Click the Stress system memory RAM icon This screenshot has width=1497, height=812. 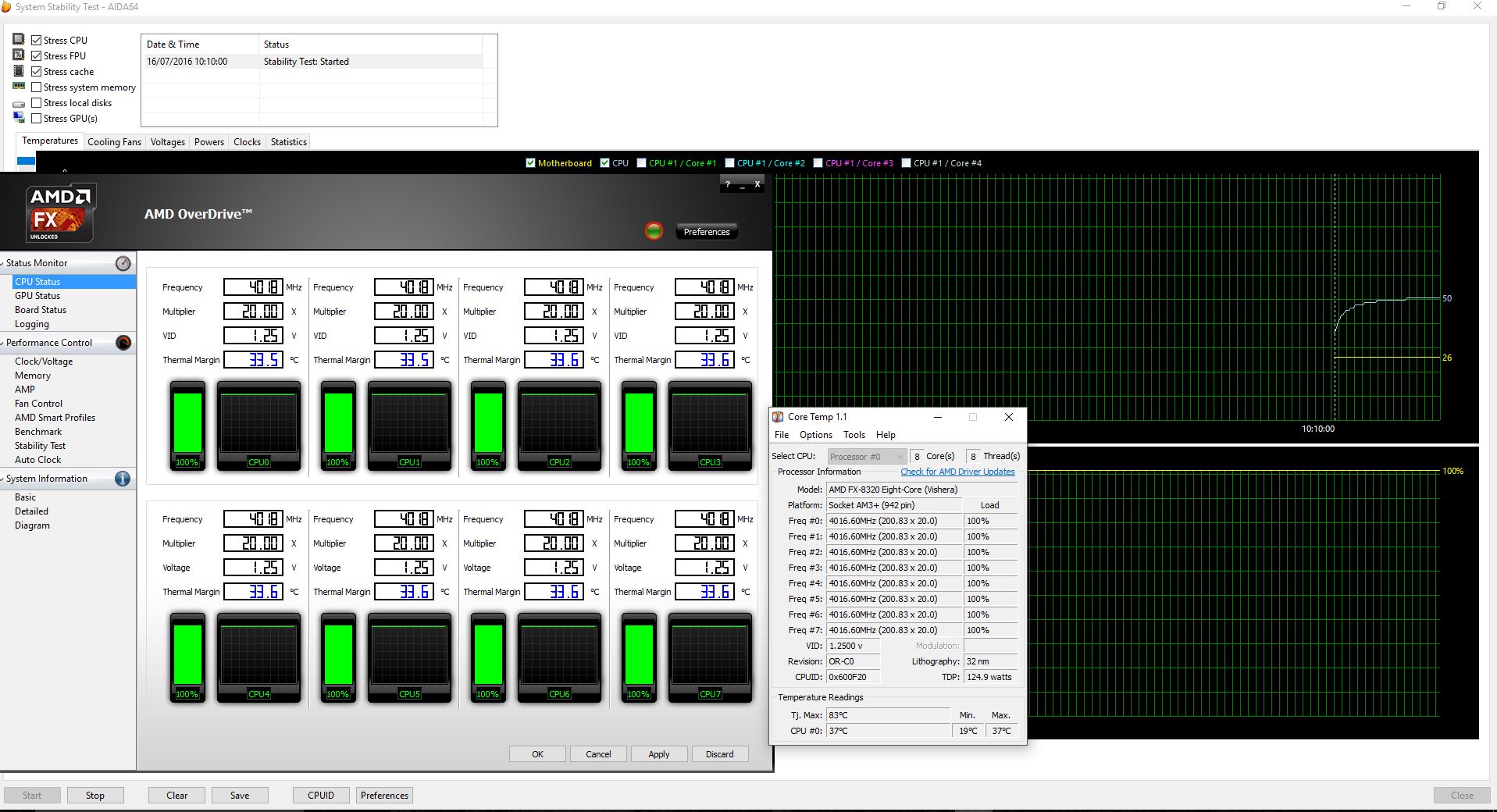click(19, 86)
